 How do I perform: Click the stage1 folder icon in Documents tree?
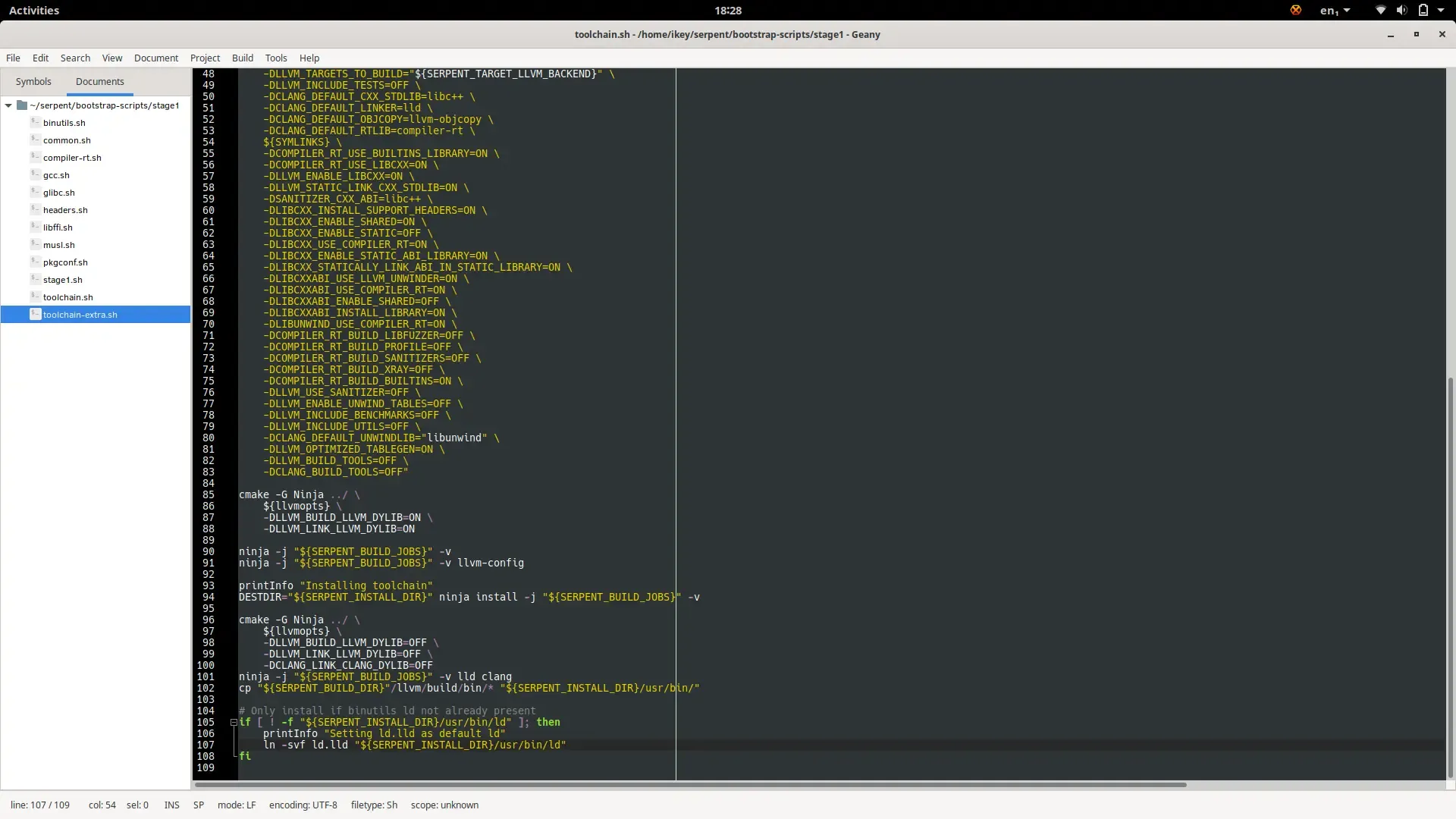tap(22, 105)
